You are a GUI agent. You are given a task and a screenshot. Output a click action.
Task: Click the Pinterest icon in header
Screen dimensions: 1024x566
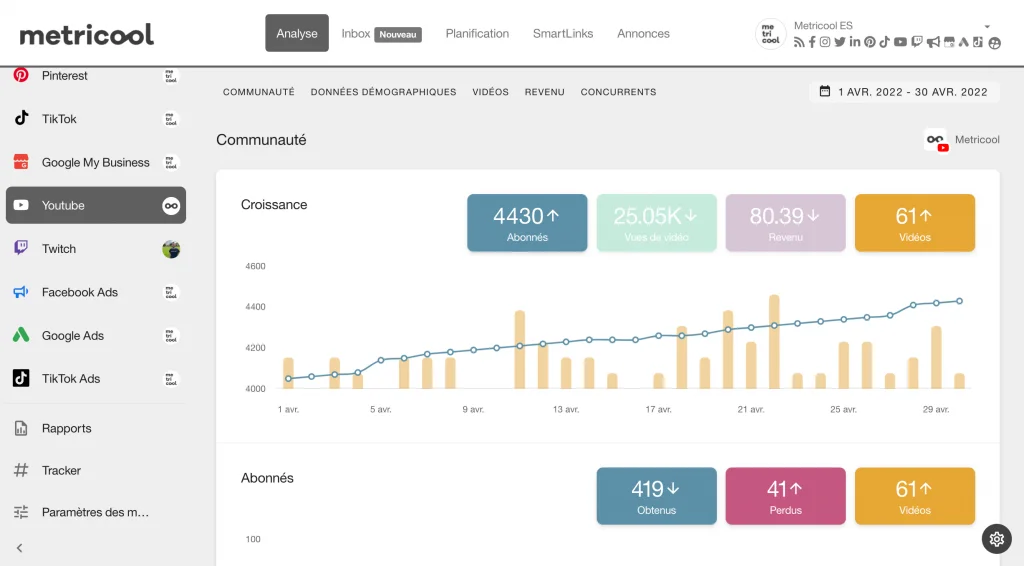tap(870, 42)
